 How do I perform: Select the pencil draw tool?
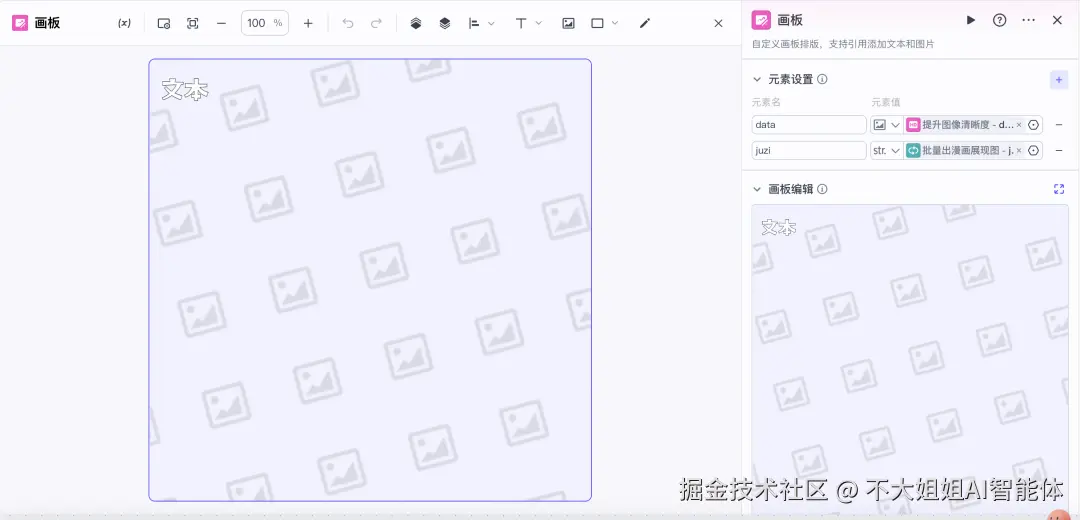(645, 23)
